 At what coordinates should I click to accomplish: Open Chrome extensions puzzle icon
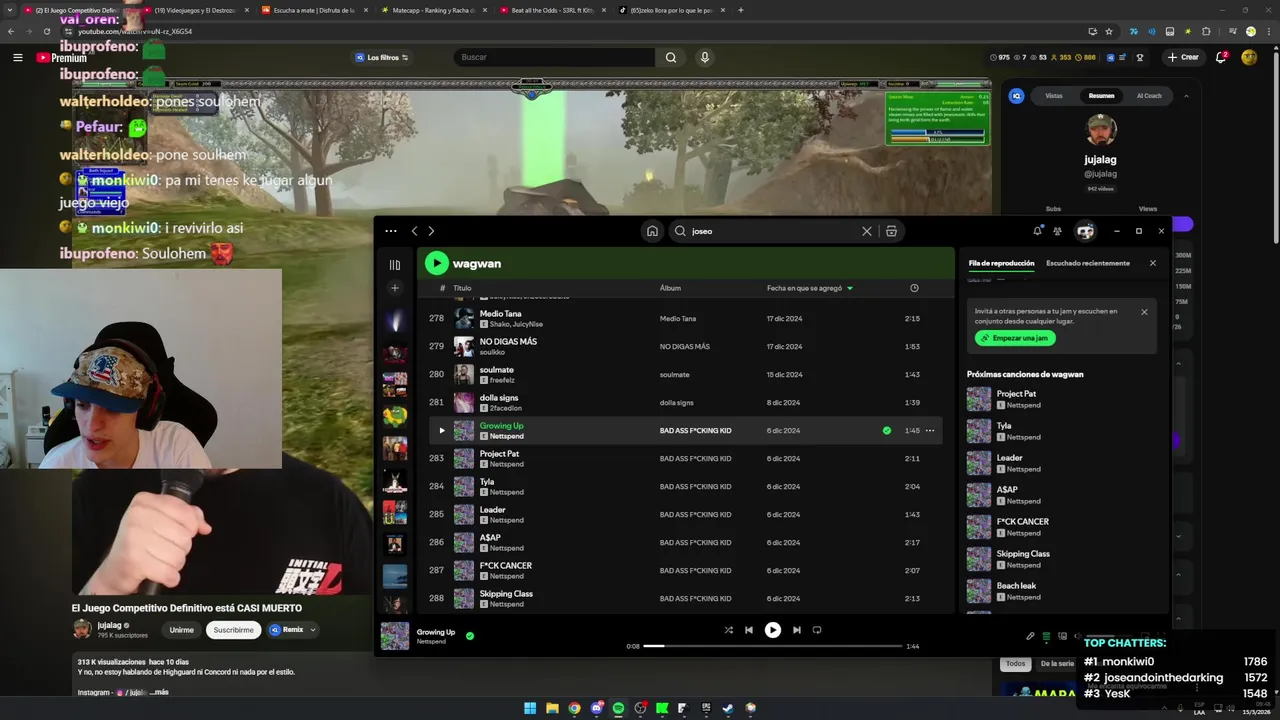pos(1206,31)
